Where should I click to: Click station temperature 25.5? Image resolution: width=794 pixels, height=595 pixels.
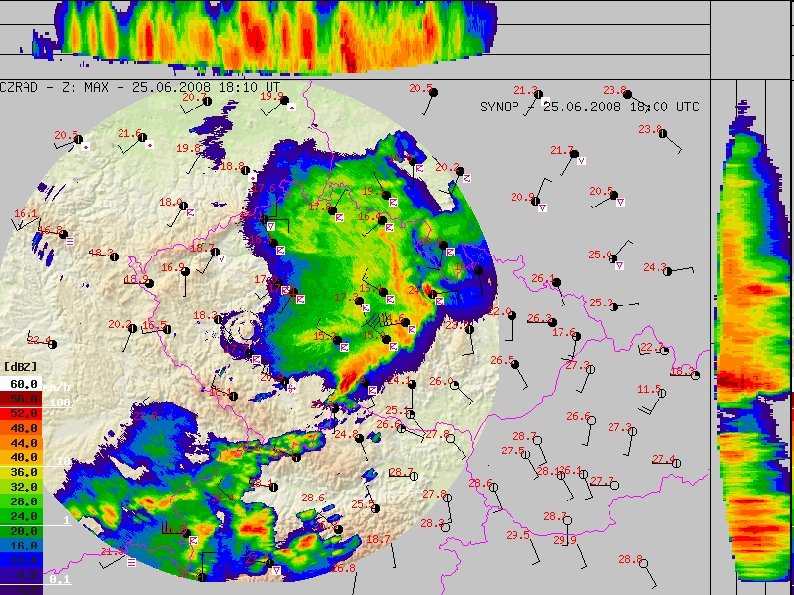click(x=363, y=504)
